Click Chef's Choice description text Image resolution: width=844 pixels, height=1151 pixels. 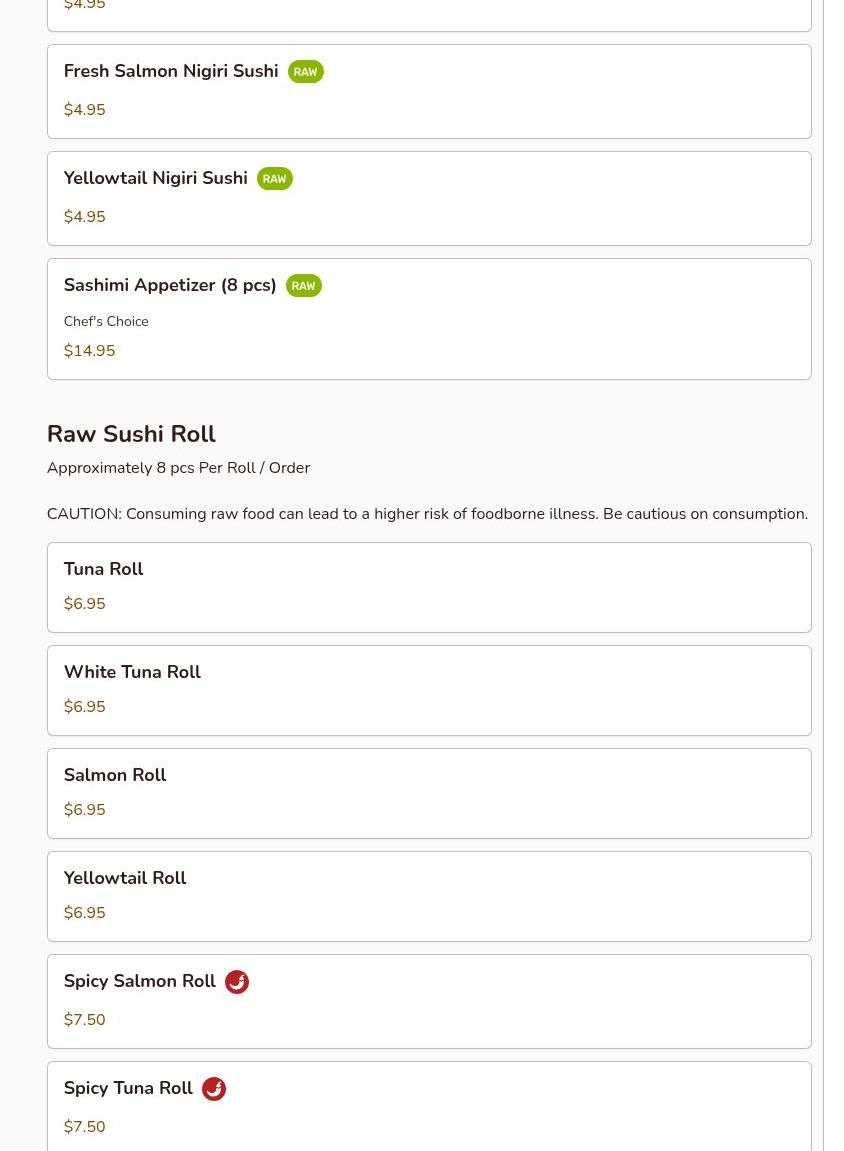coord(106,322)
